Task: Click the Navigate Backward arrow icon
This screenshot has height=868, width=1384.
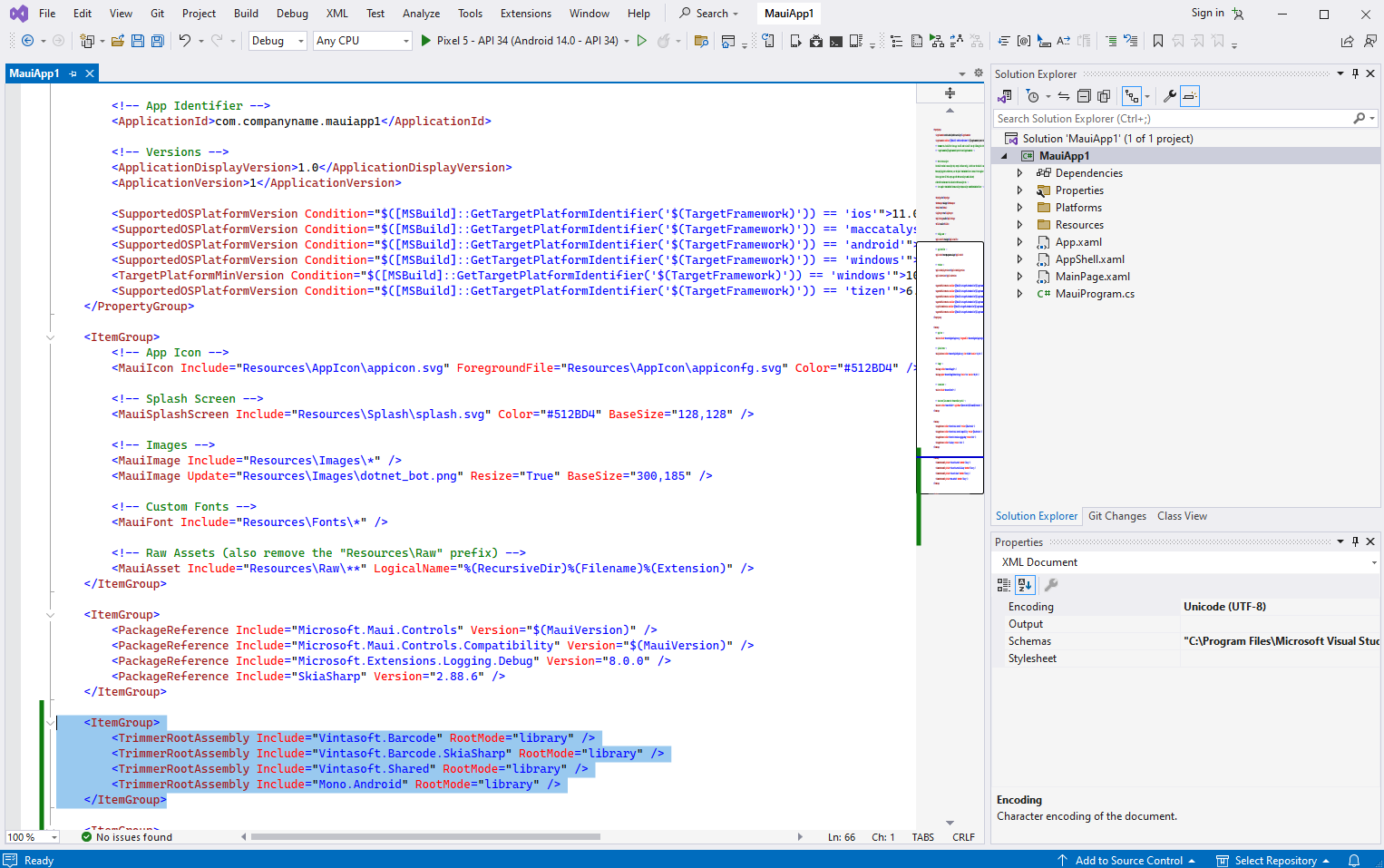Action: pyautogui.click(x=28, y=41)
